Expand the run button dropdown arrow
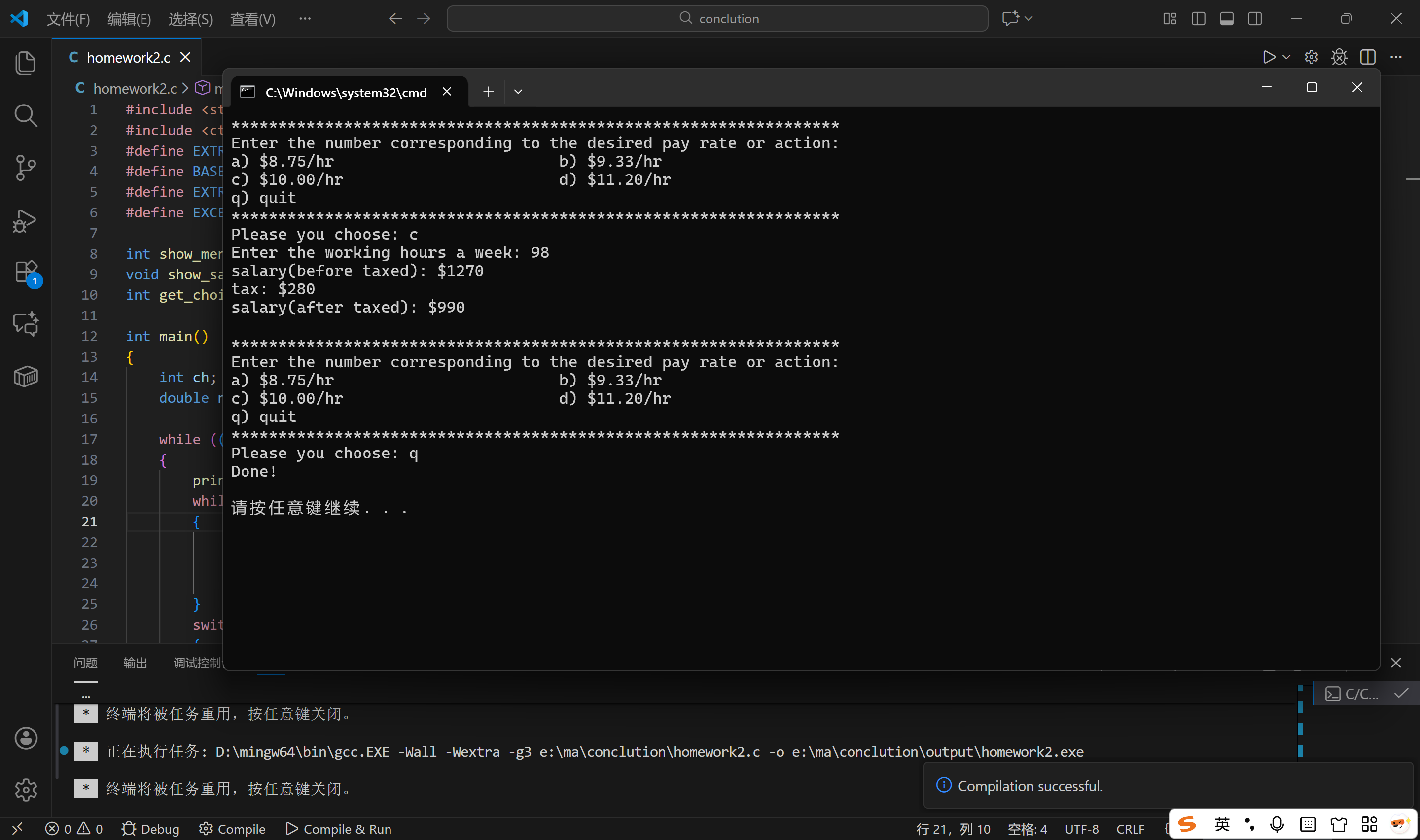Viewport: 1420px width, 840px height. [x=1286, y=57]
